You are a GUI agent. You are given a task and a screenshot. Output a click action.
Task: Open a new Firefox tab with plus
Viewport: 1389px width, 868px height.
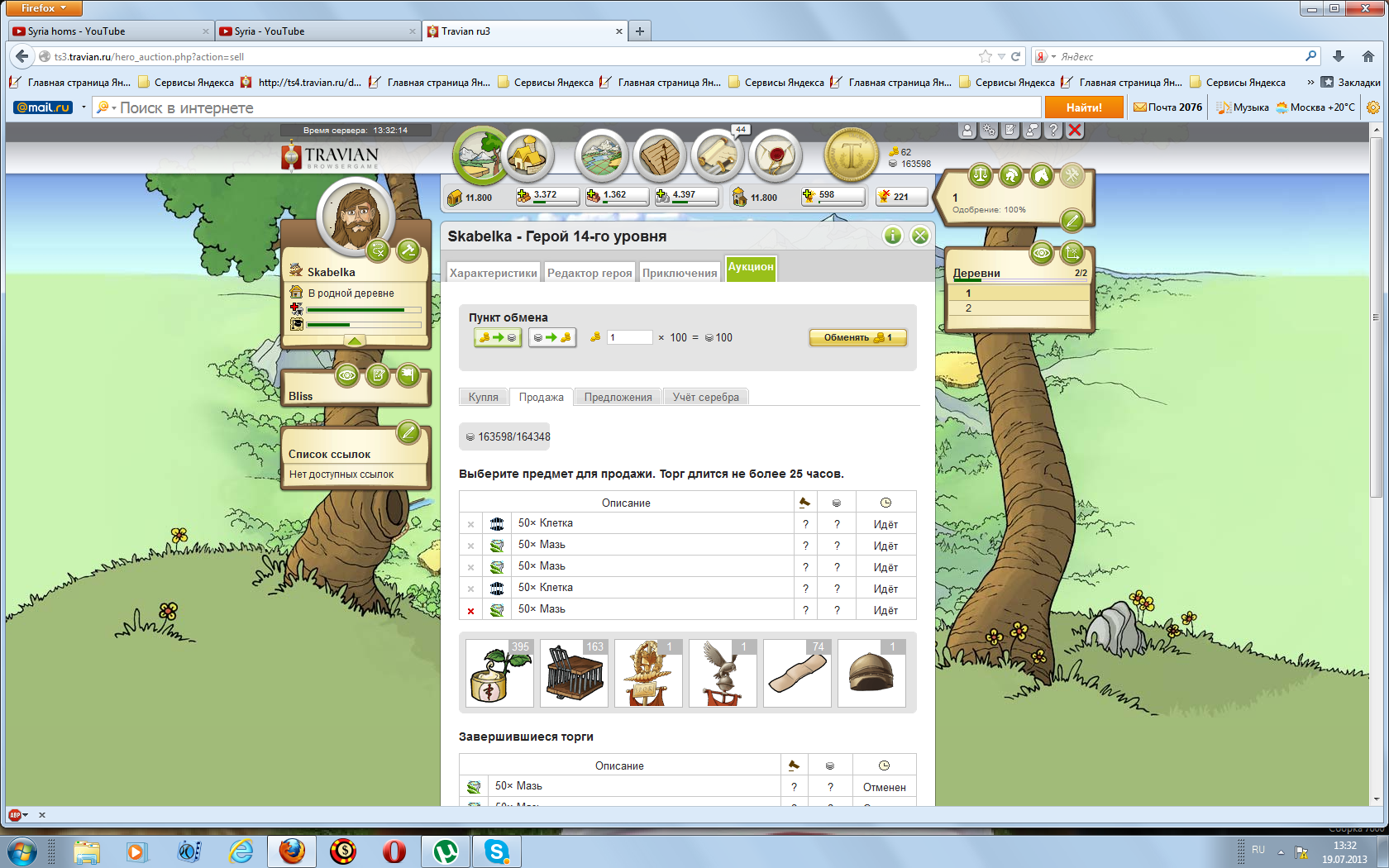click(640, 31)
